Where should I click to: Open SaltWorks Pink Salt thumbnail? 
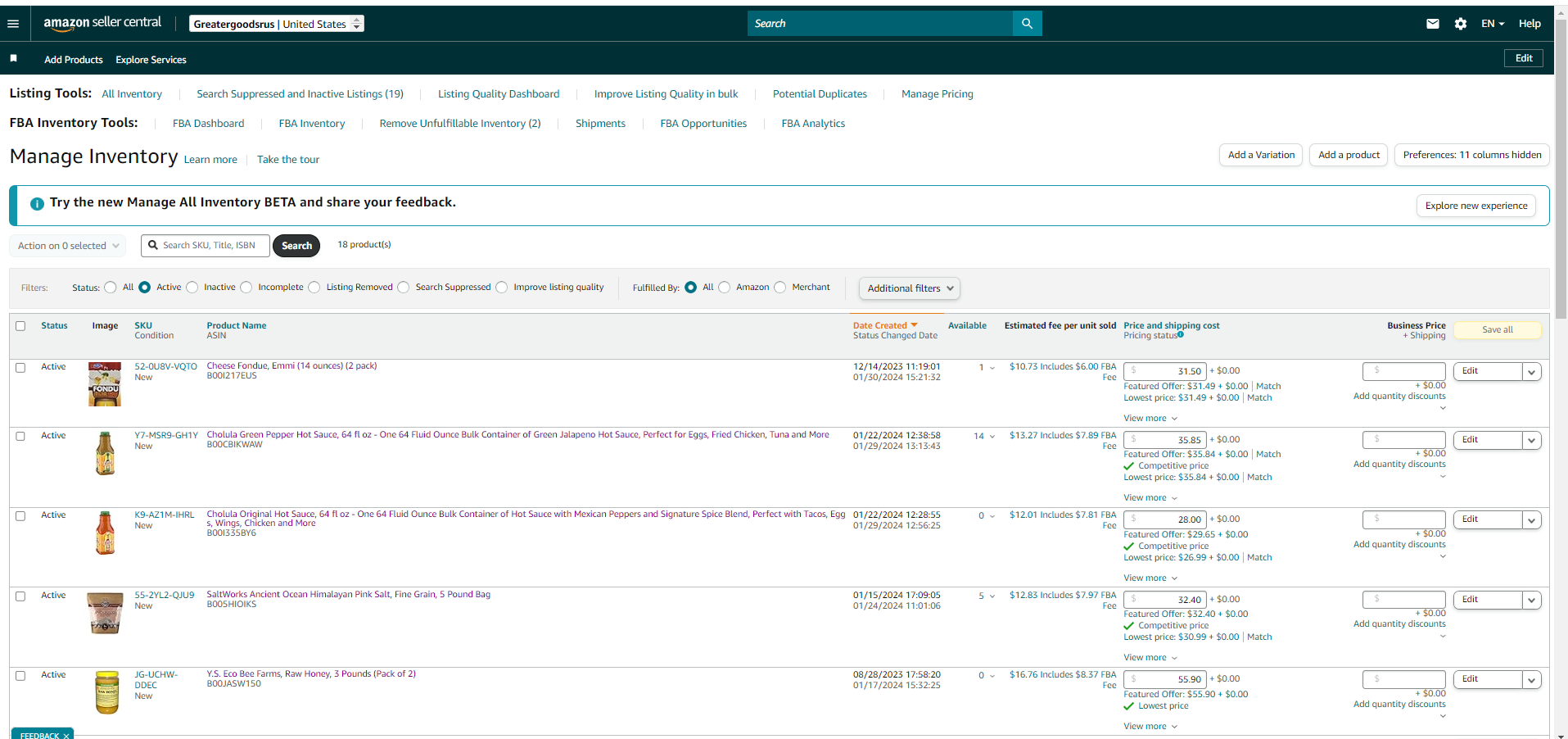[105, 613]
